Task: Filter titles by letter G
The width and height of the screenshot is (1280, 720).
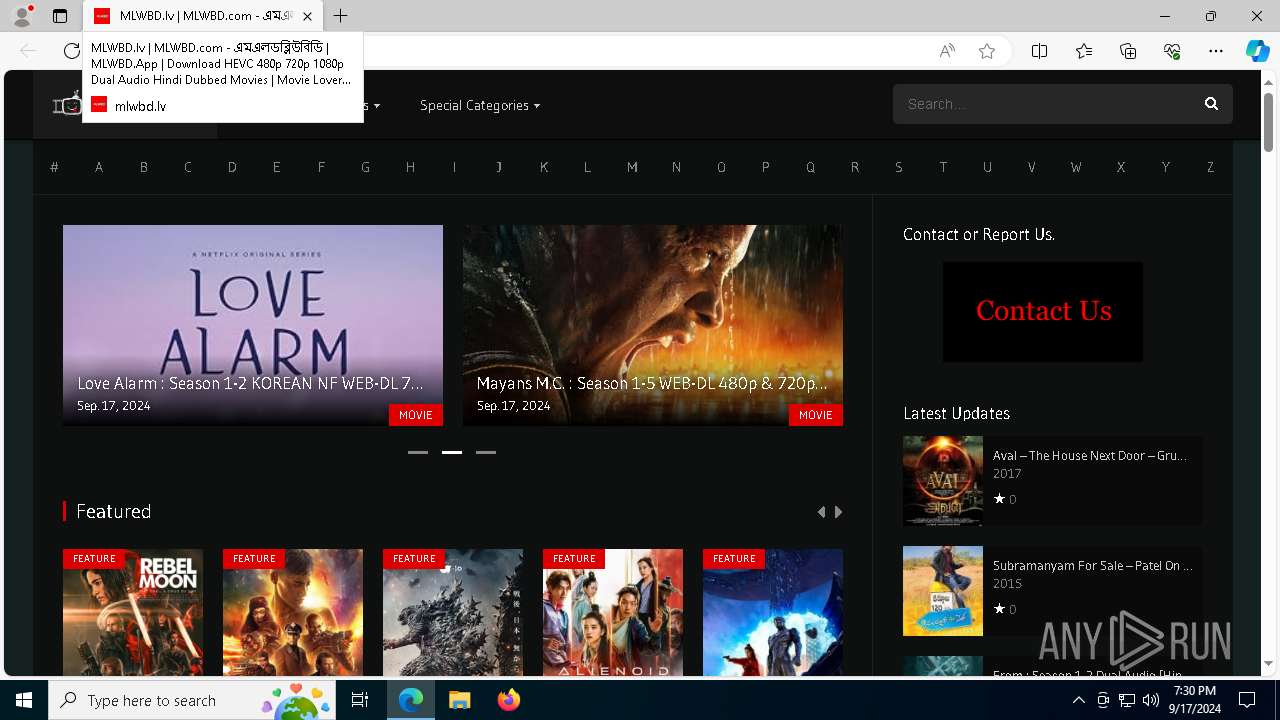Action: (x=365, y=167)
